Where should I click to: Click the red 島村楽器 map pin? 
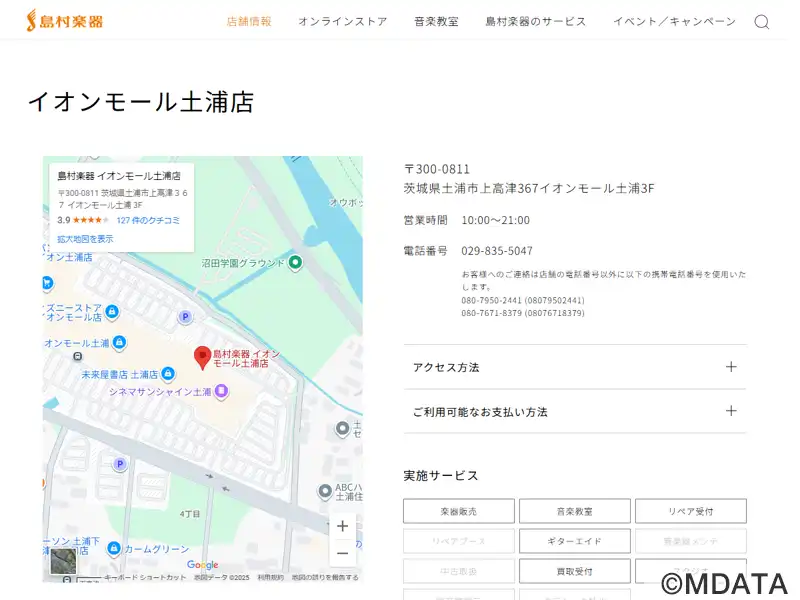click(203, 357)
